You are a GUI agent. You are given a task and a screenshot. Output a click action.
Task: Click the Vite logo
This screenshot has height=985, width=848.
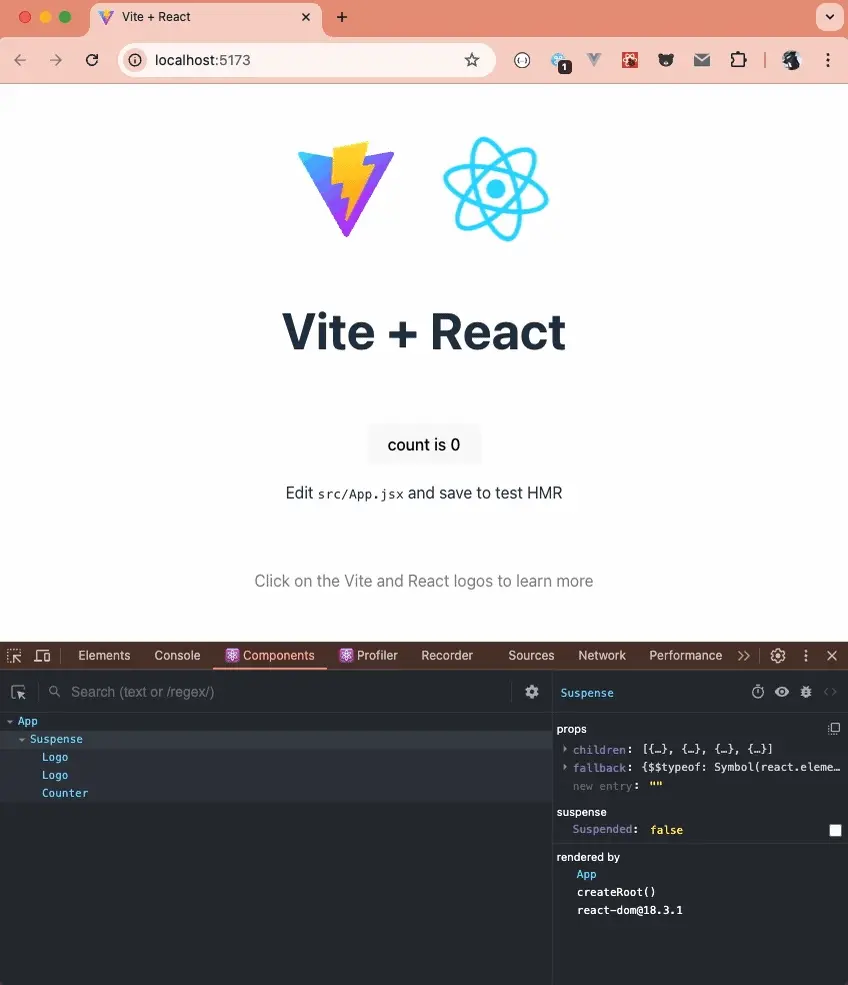(346, 188)
